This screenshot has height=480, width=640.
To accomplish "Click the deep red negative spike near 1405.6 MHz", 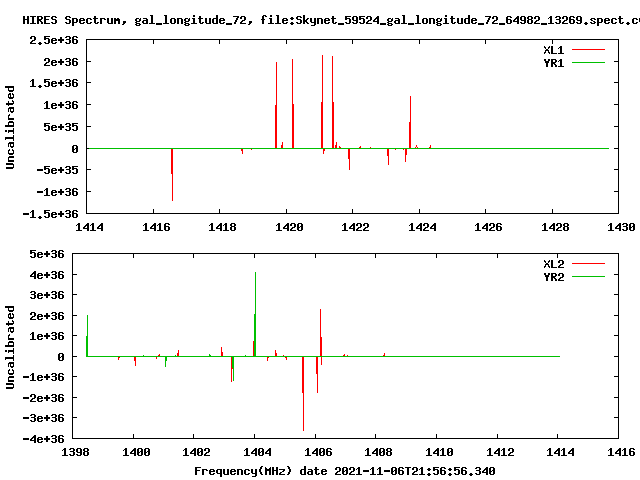I will click(x=303, y=393).
